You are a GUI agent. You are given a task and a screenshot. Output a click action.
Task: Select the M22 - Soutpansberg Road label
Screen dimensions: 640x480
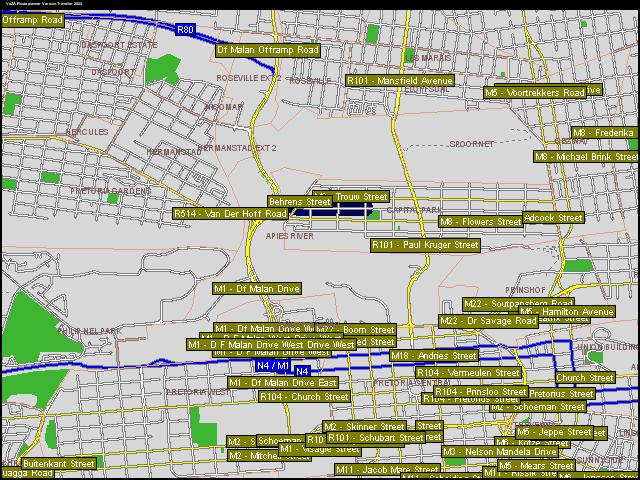(518, 303)
